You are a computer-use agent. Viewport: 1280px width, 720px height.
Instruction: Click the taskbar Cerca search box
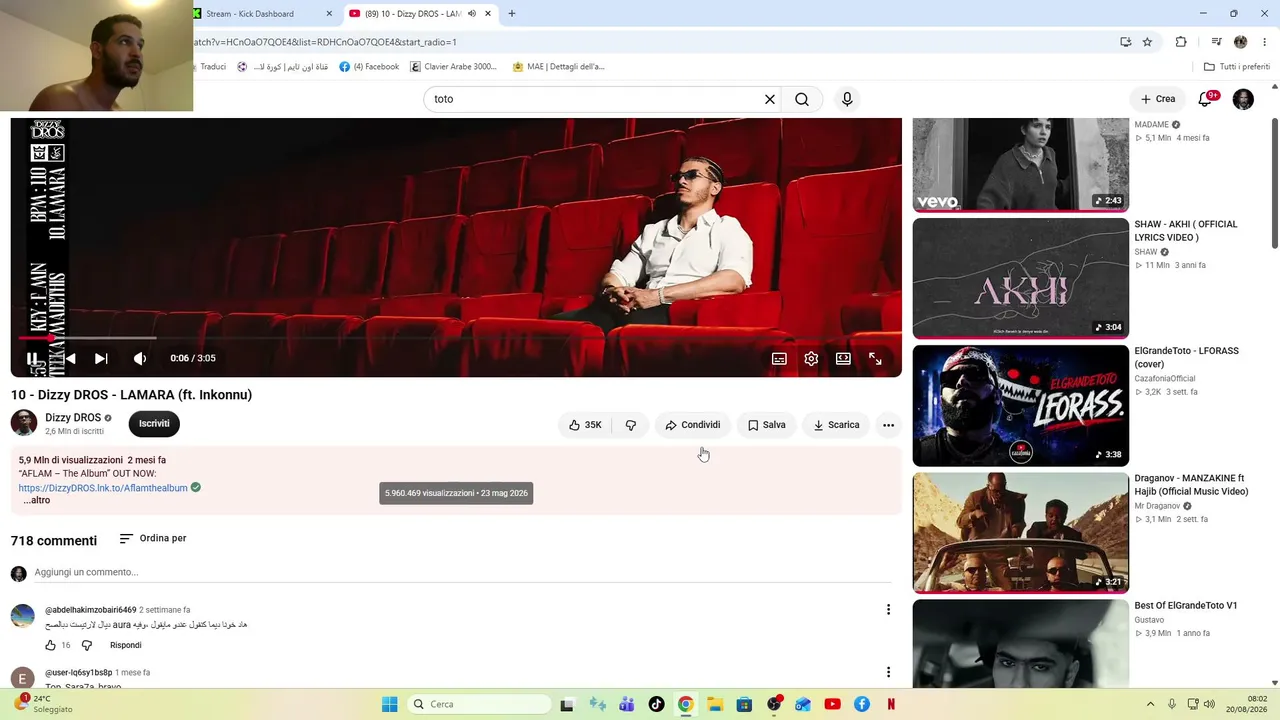479,704
